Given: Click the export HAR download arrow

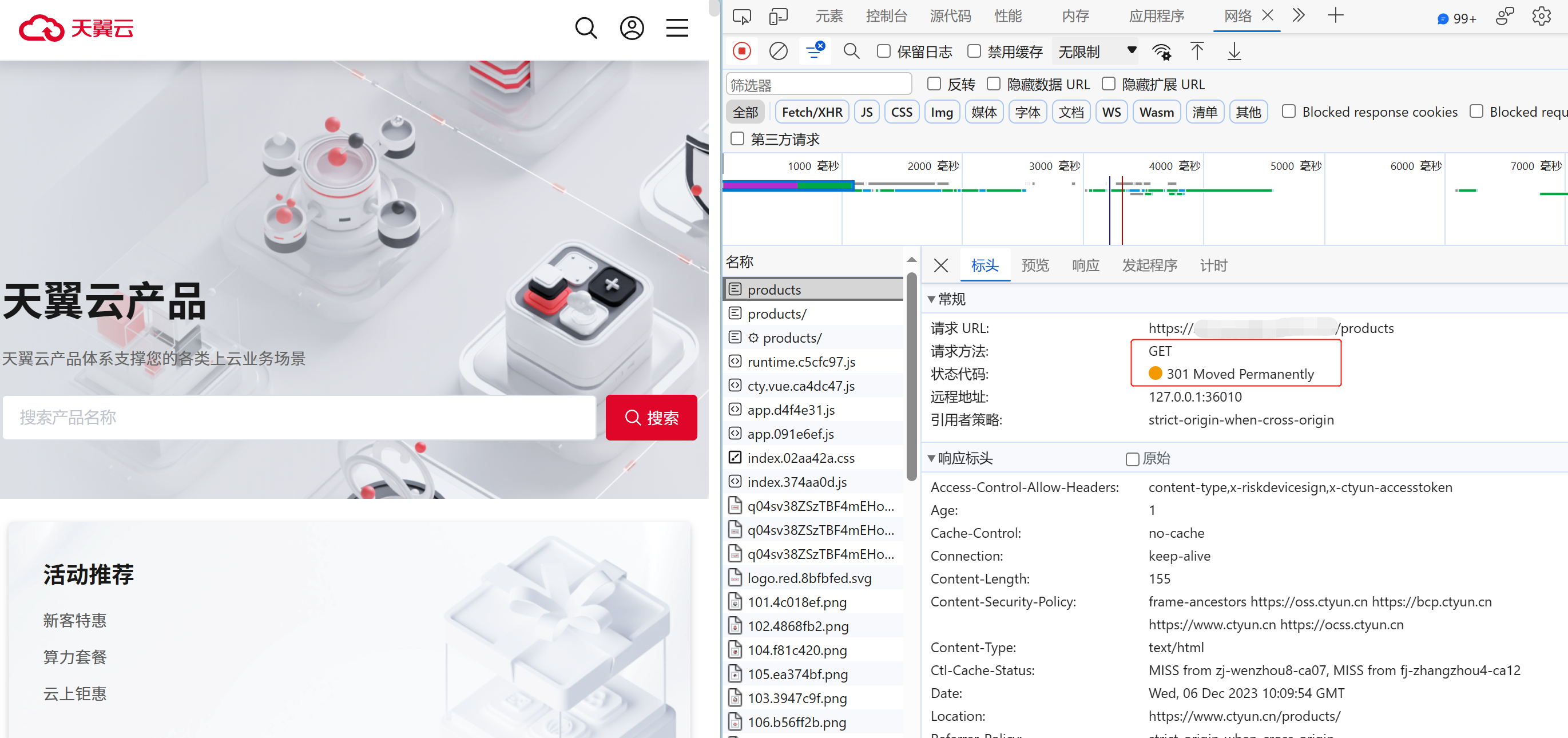Looking at the screenshot, I should tap(1234, 51).
